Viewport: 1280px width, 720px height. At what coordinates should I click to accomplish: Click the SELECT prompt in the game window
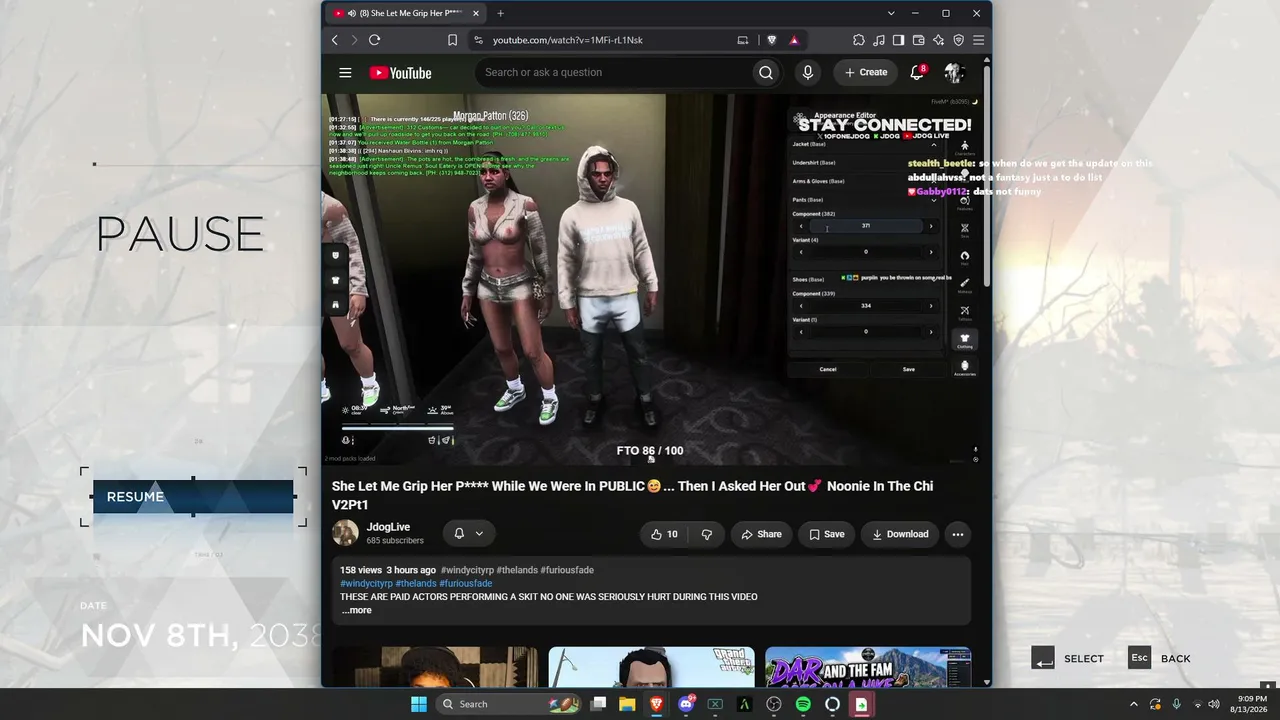[1068, 658]
